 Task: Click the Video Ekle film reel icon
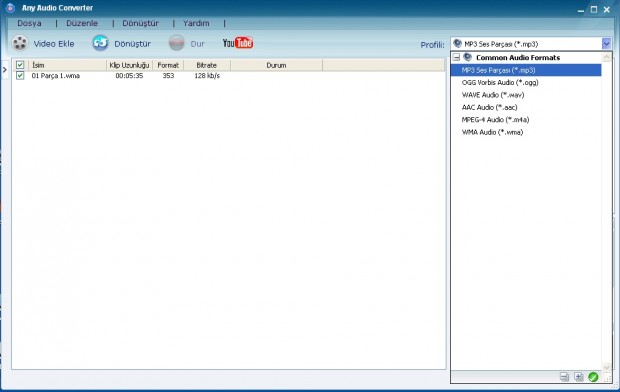tap(19, 43)
